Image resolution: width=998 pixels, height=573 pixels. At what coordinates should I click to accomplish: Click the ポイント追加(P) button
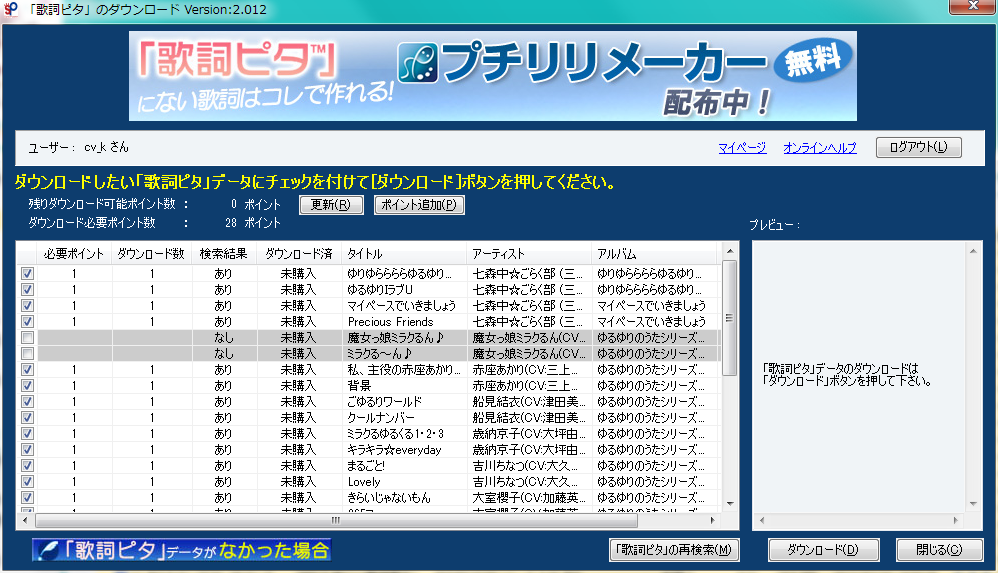(x=419, y=205)
